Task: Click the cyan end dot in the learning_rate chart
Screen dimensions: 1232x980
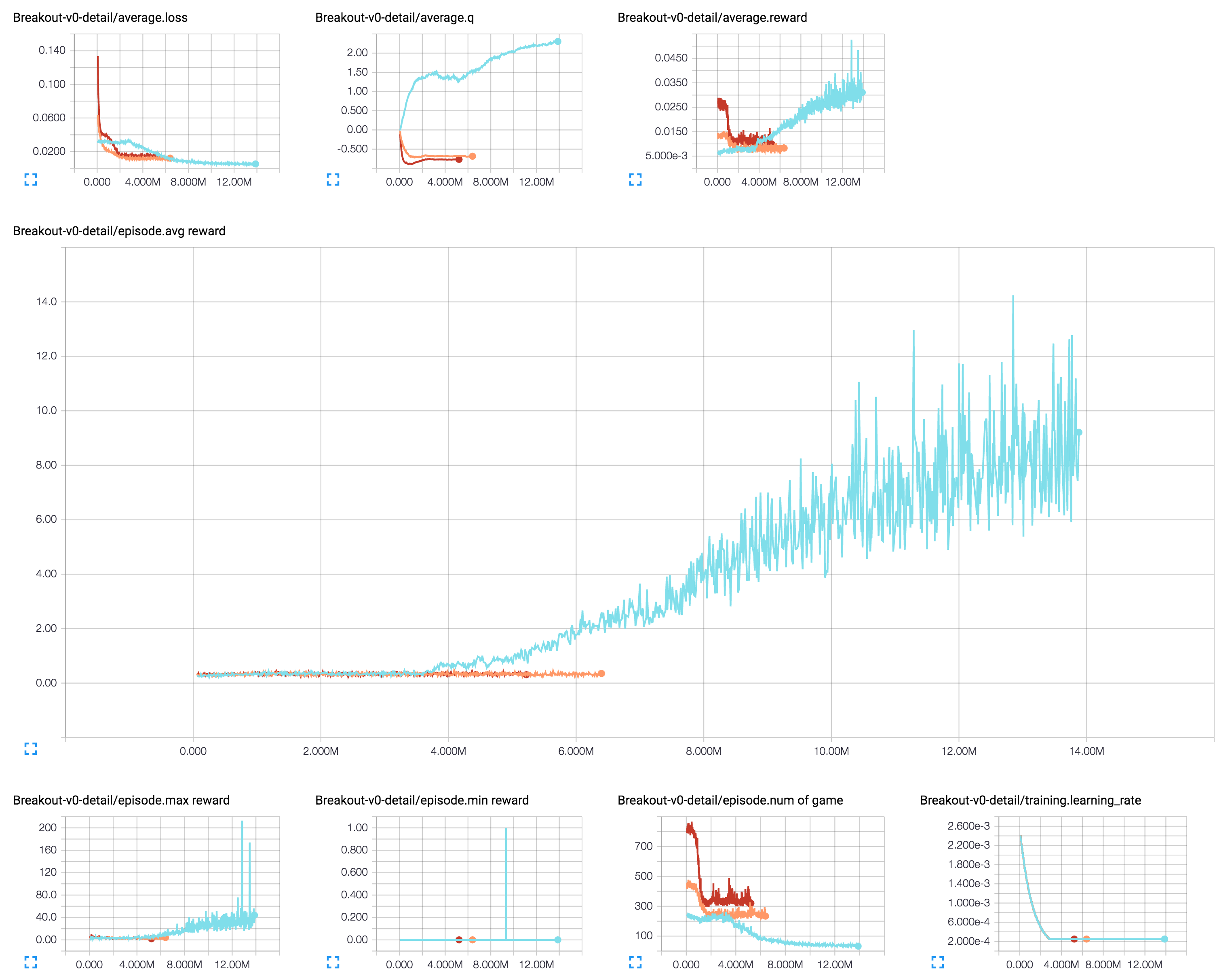Action: (x=1164, y=939)
